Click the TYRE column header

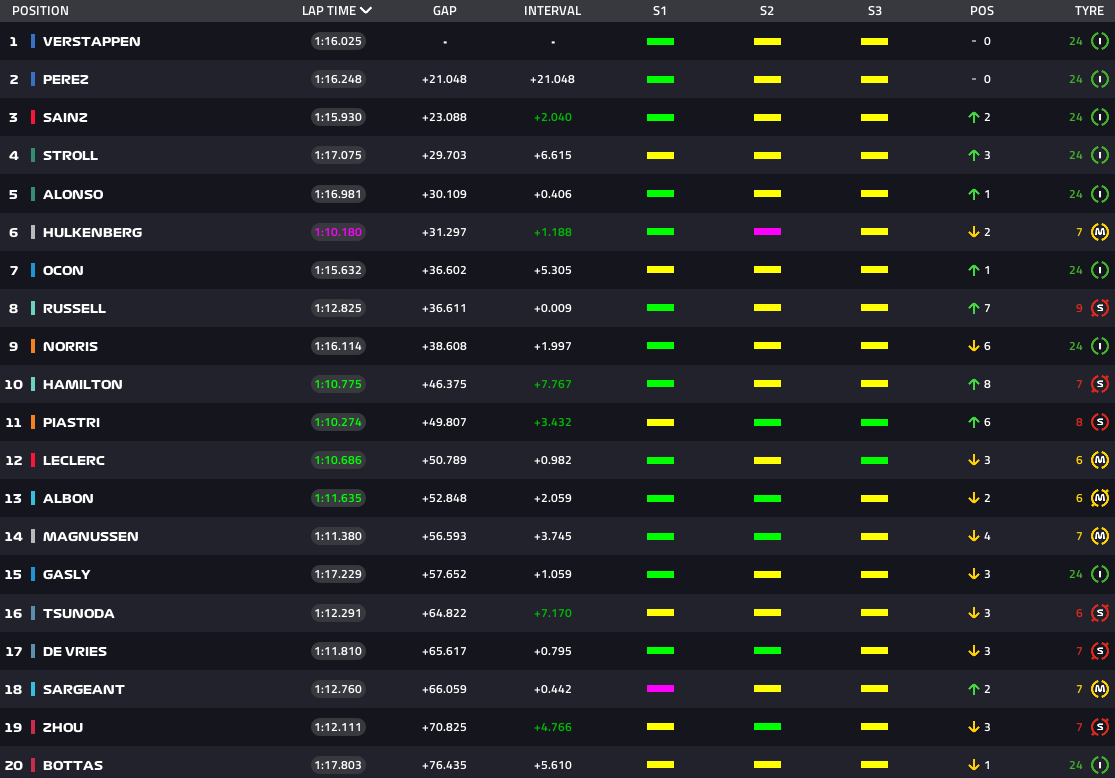click(x=1089, y=11)
